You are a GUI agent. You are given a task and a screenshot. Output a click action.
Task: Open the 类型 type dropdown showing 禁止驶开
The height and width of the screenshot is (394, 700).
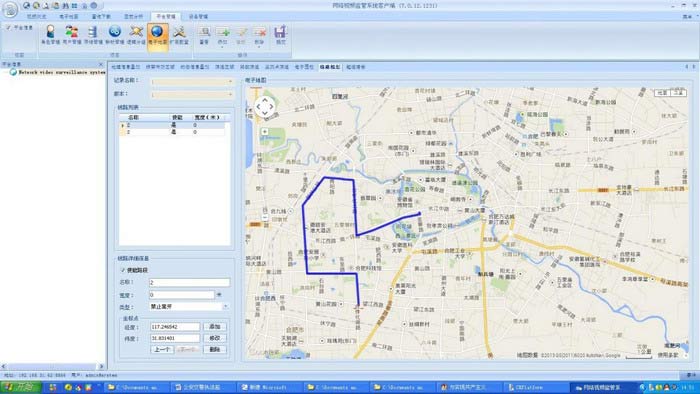point(188,307)
